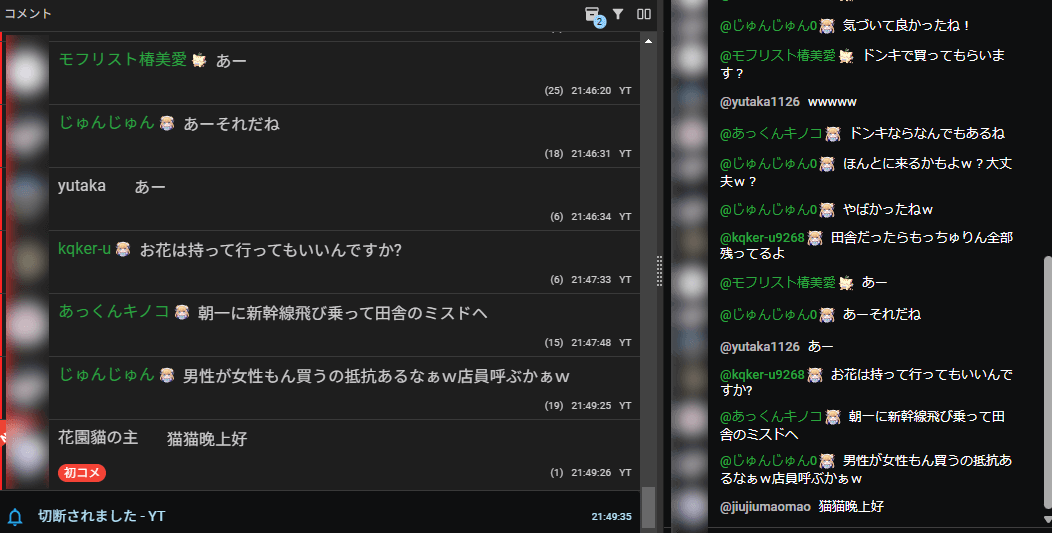Click badge beside @kqker-u9268 お花は持って chat message
Screen dimensions: 1052x533
point(814,375)
